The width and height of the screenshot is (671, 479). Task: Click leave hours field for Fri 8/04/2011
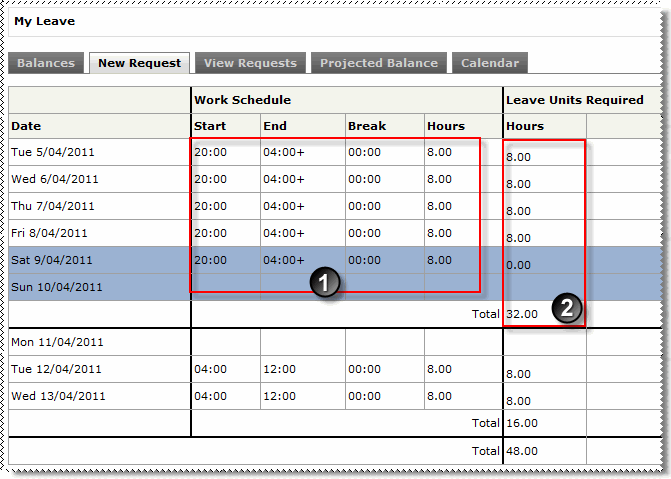[x=519, y=238]
